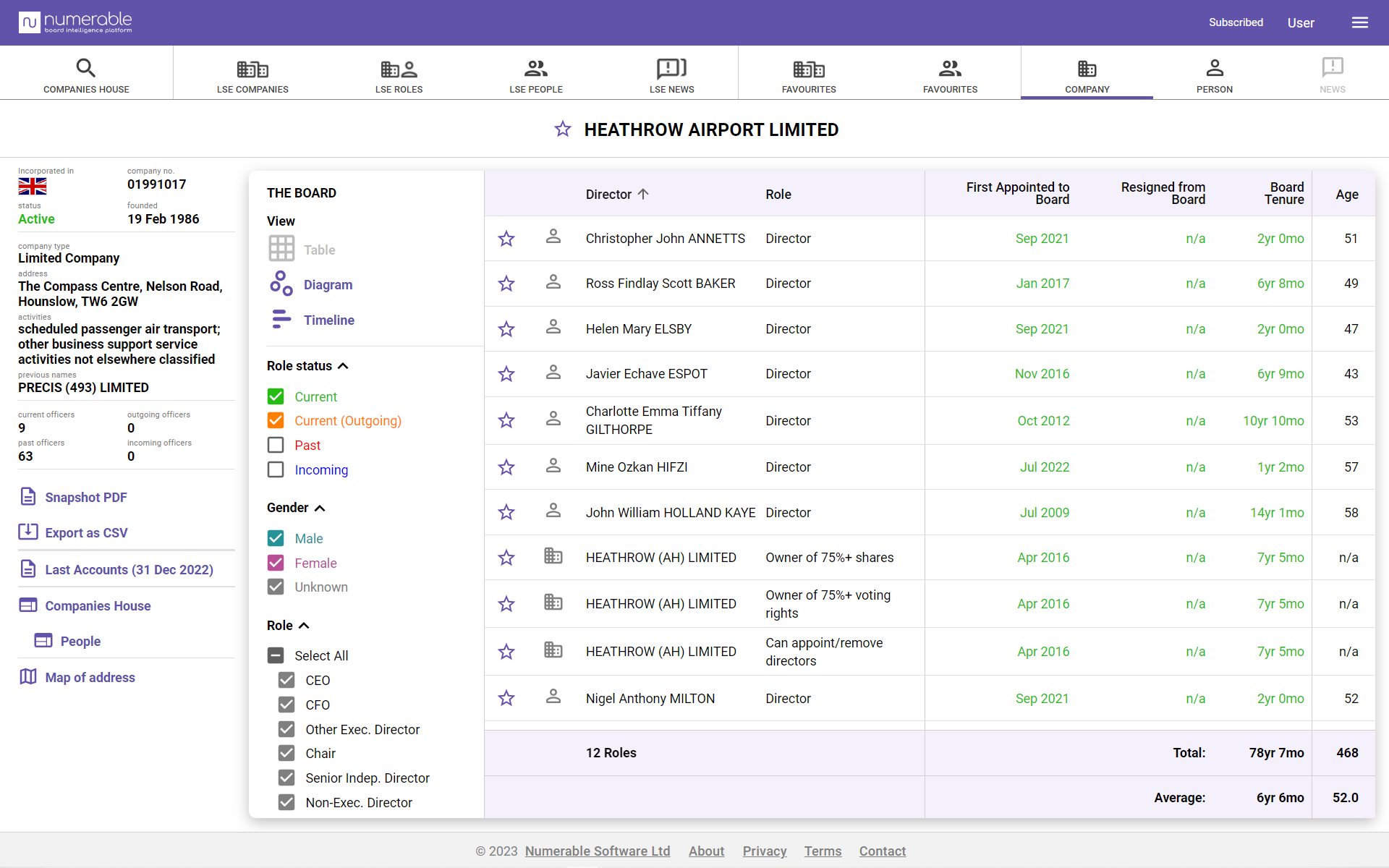The width and height of the screenshot is (1389, 868).
Task: Click the First Appointed to Board header
Action: pyautogui.click(x=1018, y=193)
